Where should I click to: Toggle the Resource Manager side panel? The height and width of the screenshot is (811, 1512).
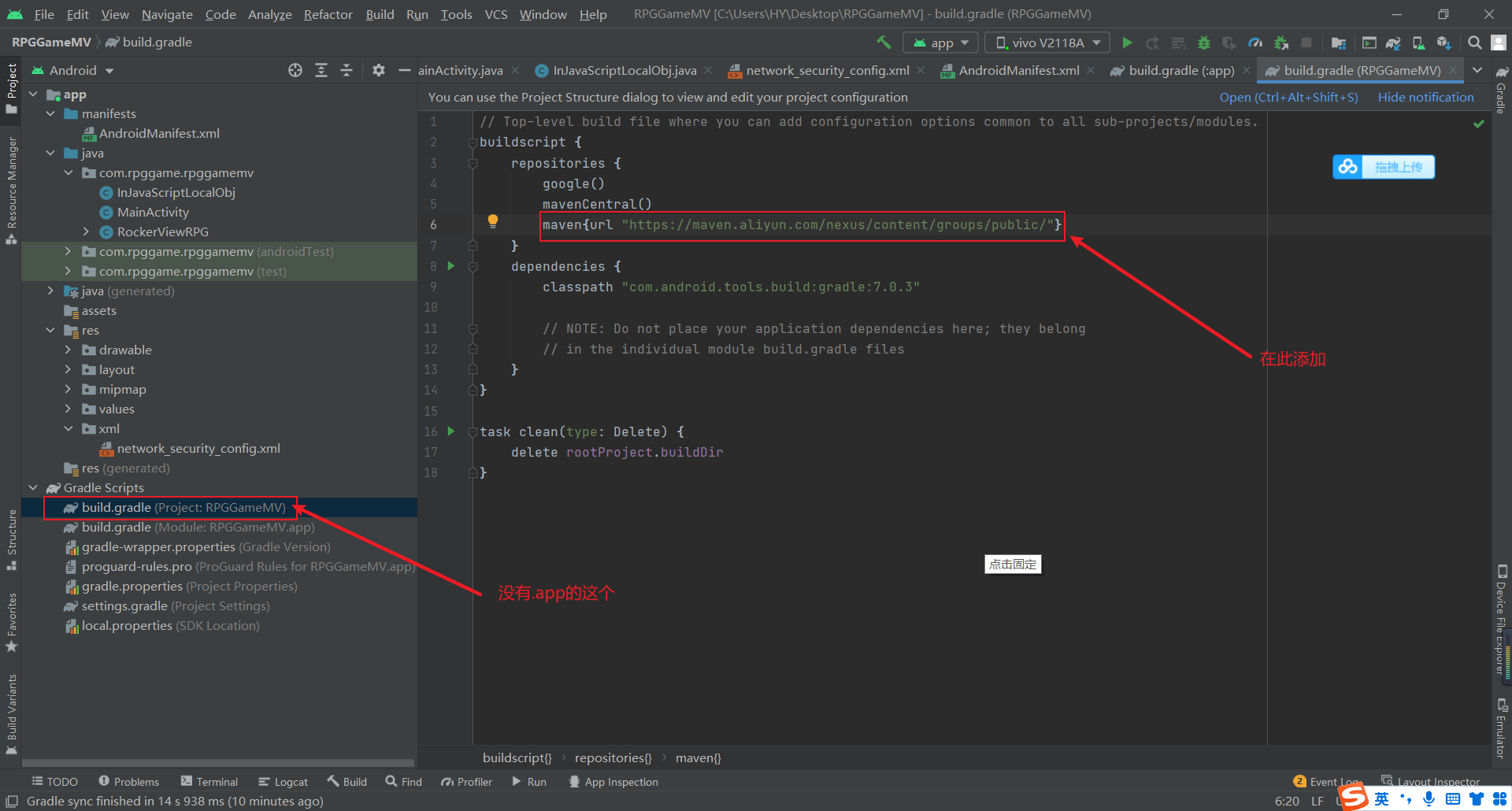click(x=11, y=191)
